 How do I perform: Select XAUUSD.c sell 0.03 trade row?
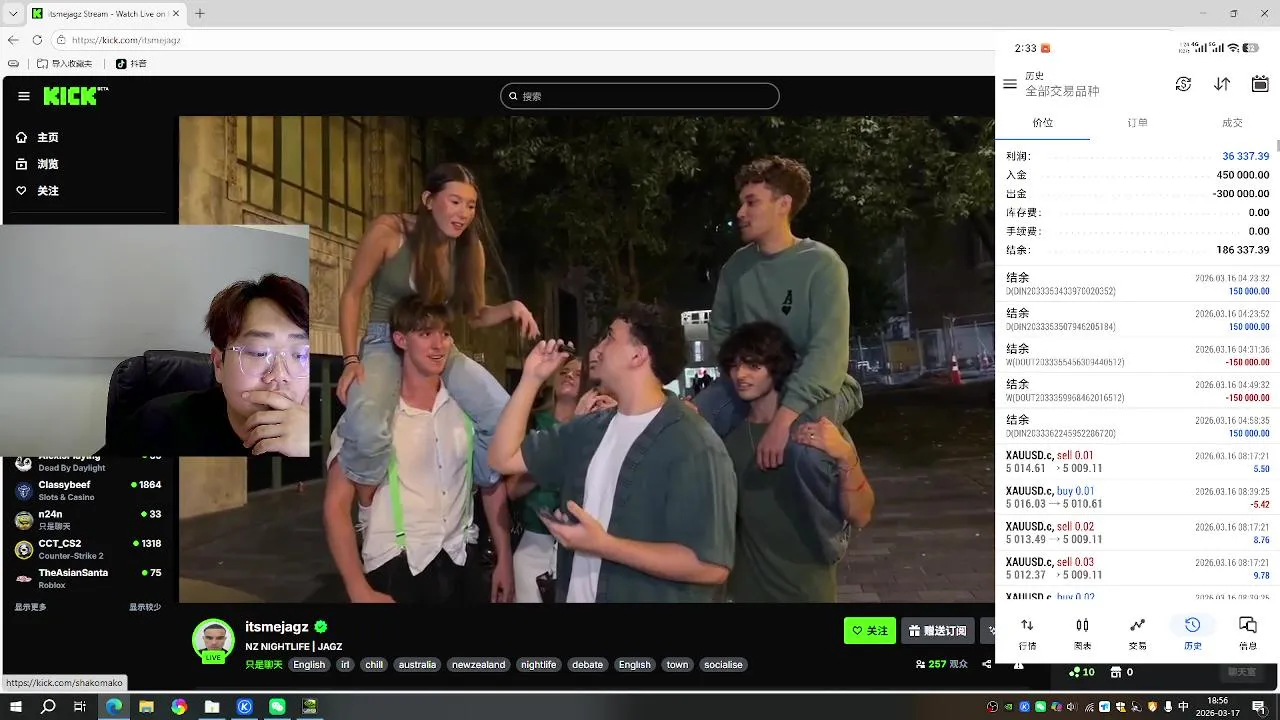click(1138, 569)
